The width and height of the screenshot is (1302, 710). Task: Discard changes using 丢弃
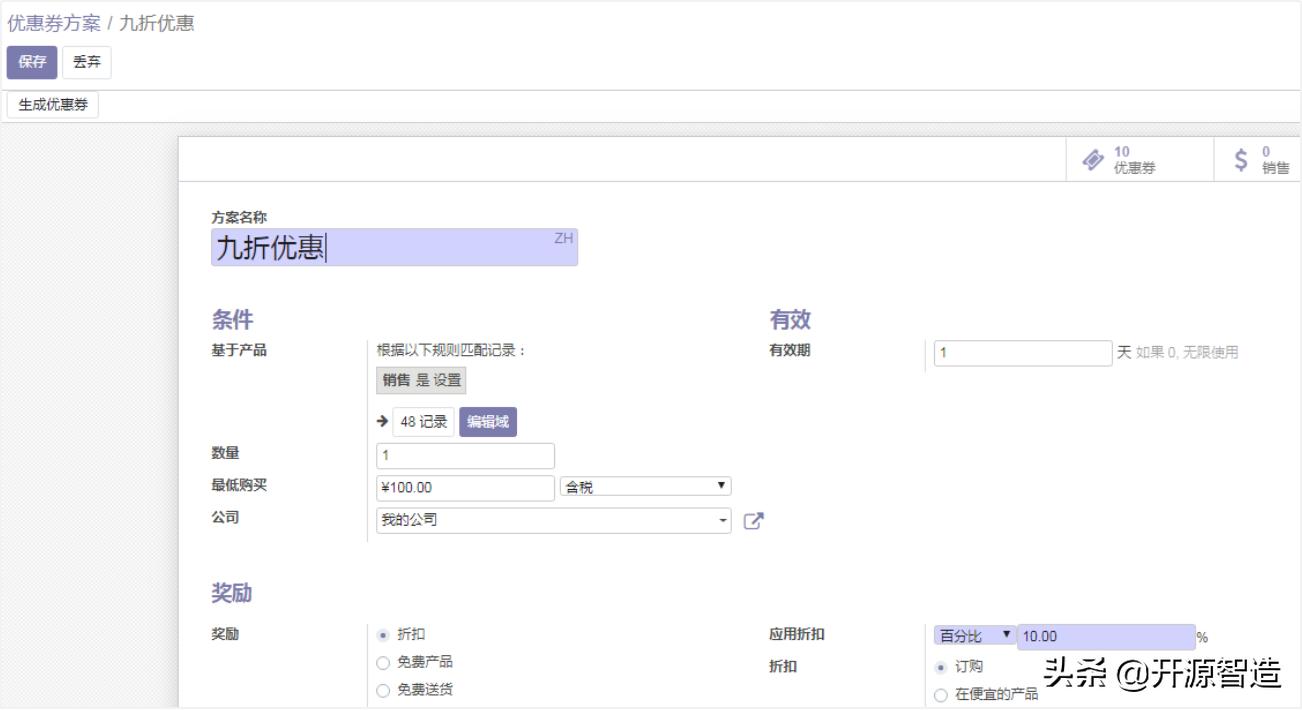pos(85,62)
